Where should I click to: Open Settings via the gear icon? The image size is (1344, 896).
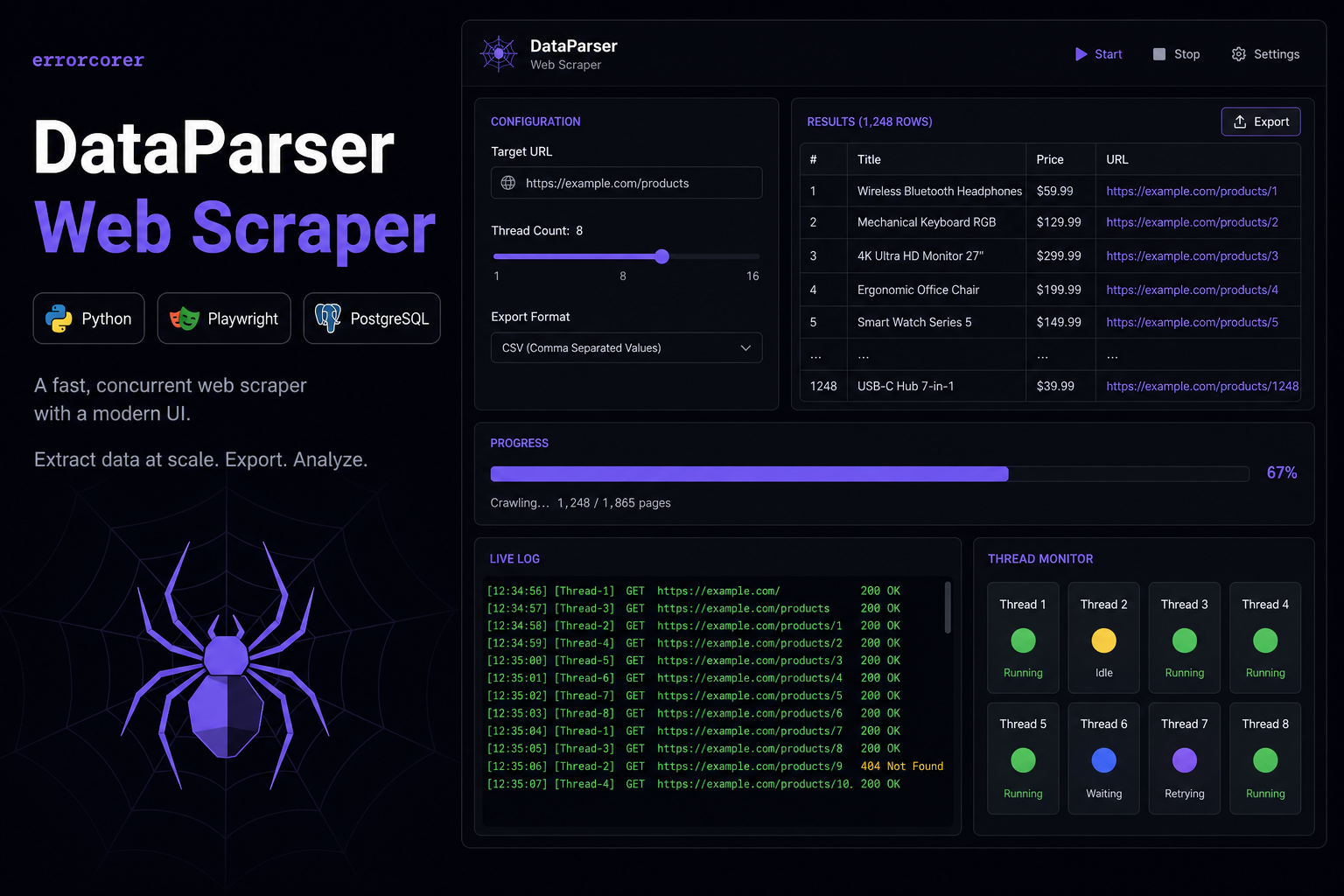[1238, 54]
